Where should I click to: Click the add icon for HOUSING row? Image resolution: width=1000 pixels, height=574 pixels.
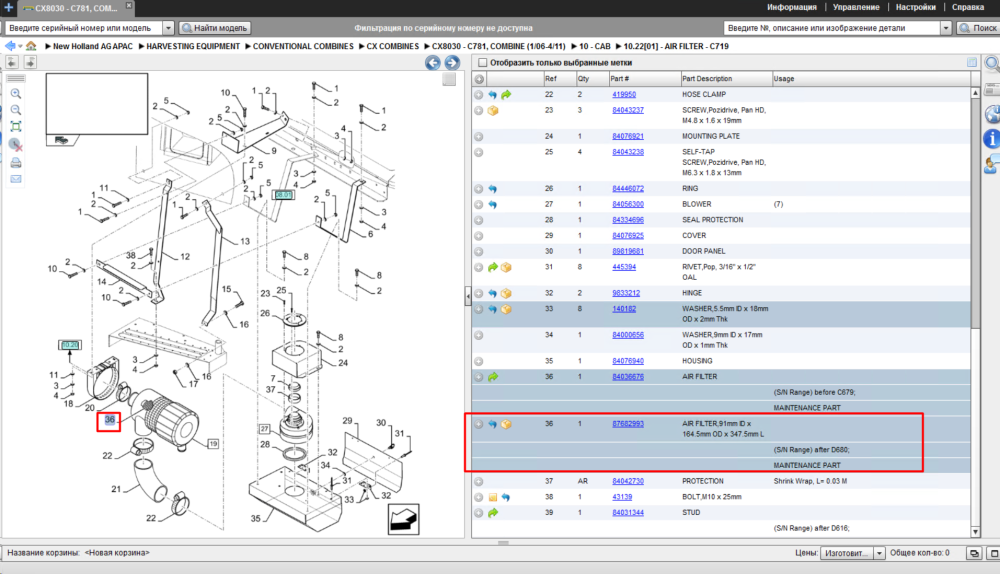(x=479, y=361)
